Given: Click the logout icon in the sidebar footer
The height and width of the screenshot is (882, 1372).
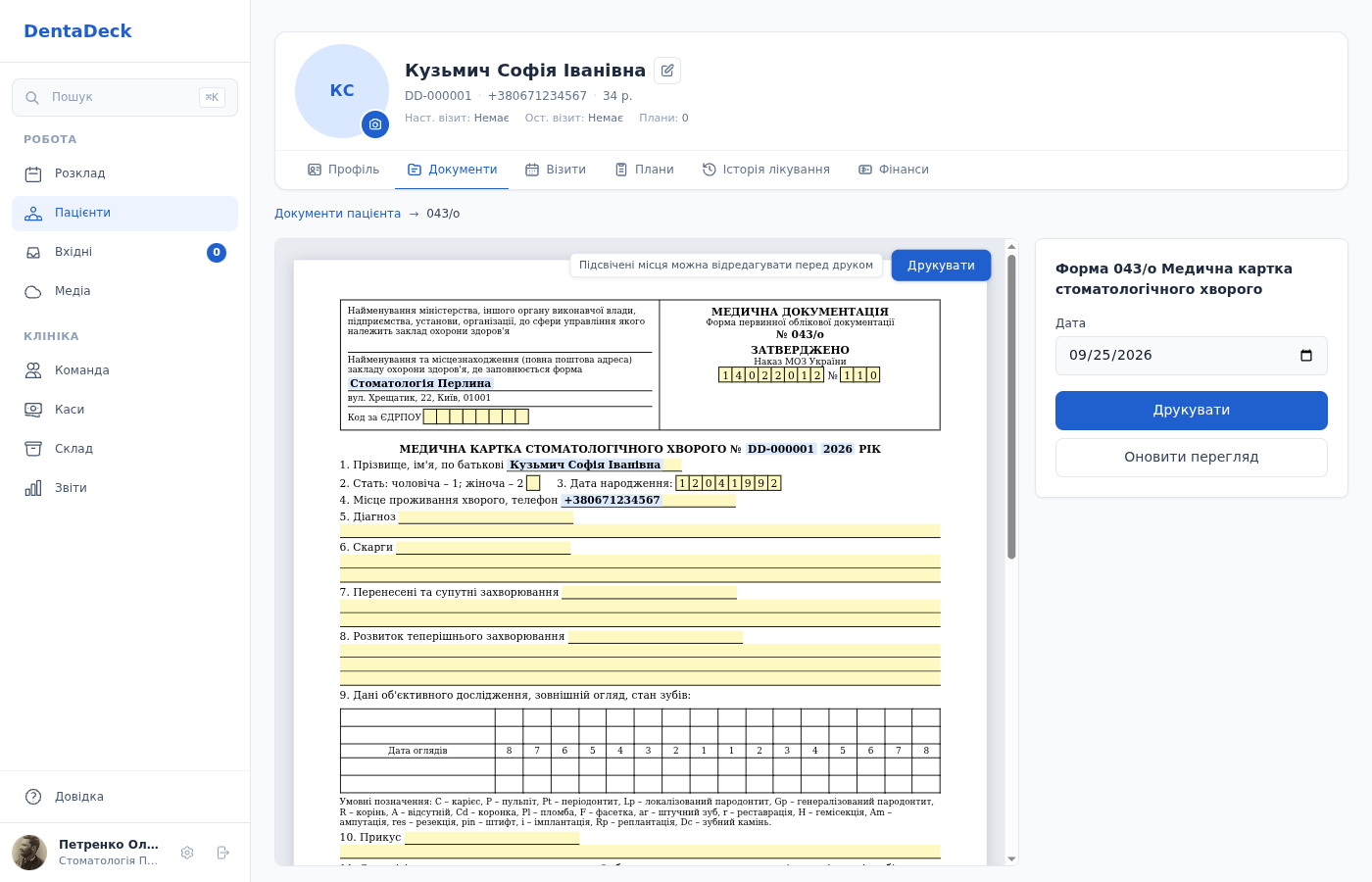Looking at the screenshot, I should pyautogui.click(x=222, y=853).
